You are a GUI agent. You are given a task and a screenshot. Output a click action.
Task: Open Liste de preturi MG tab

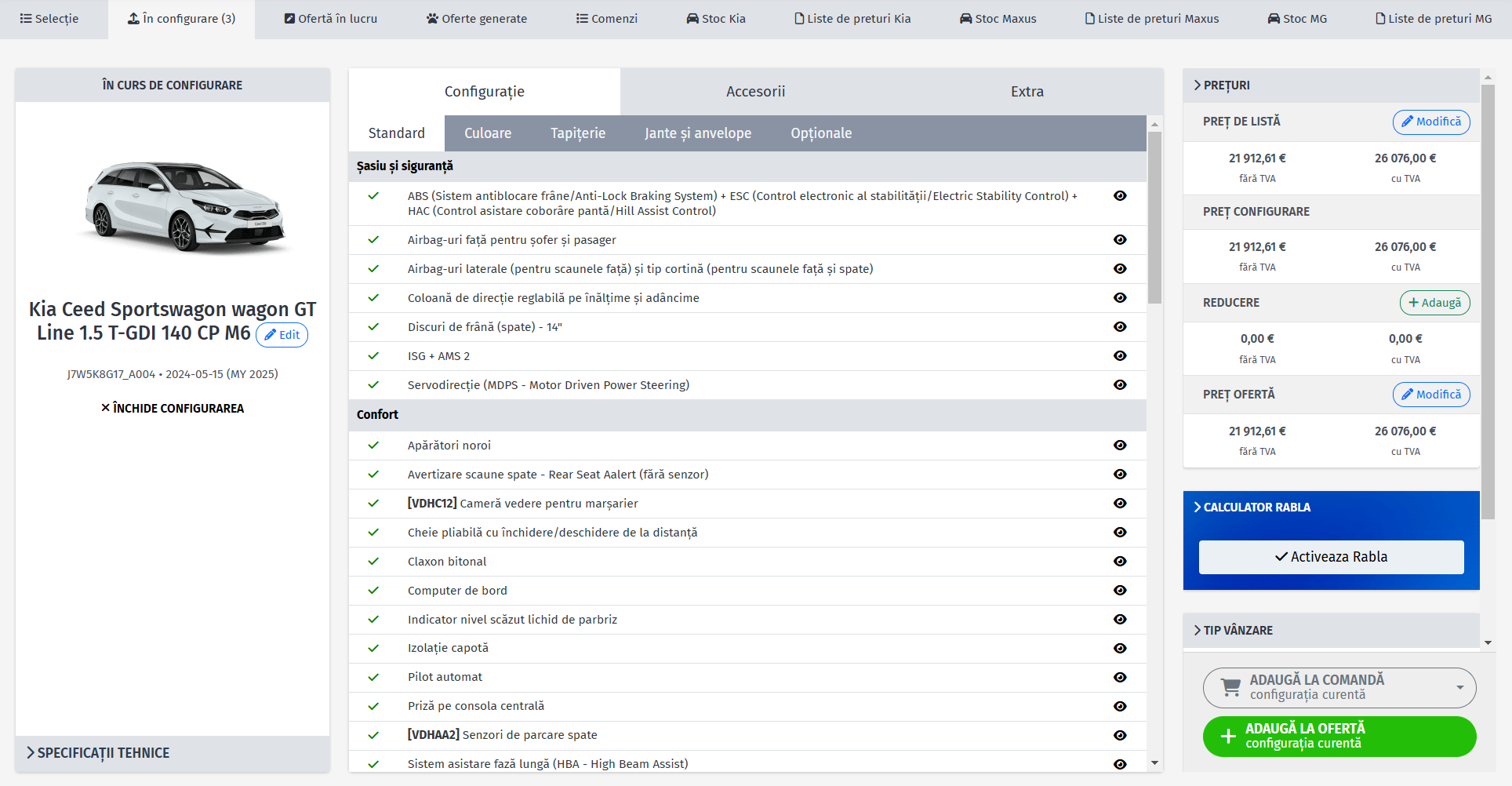1434,19
